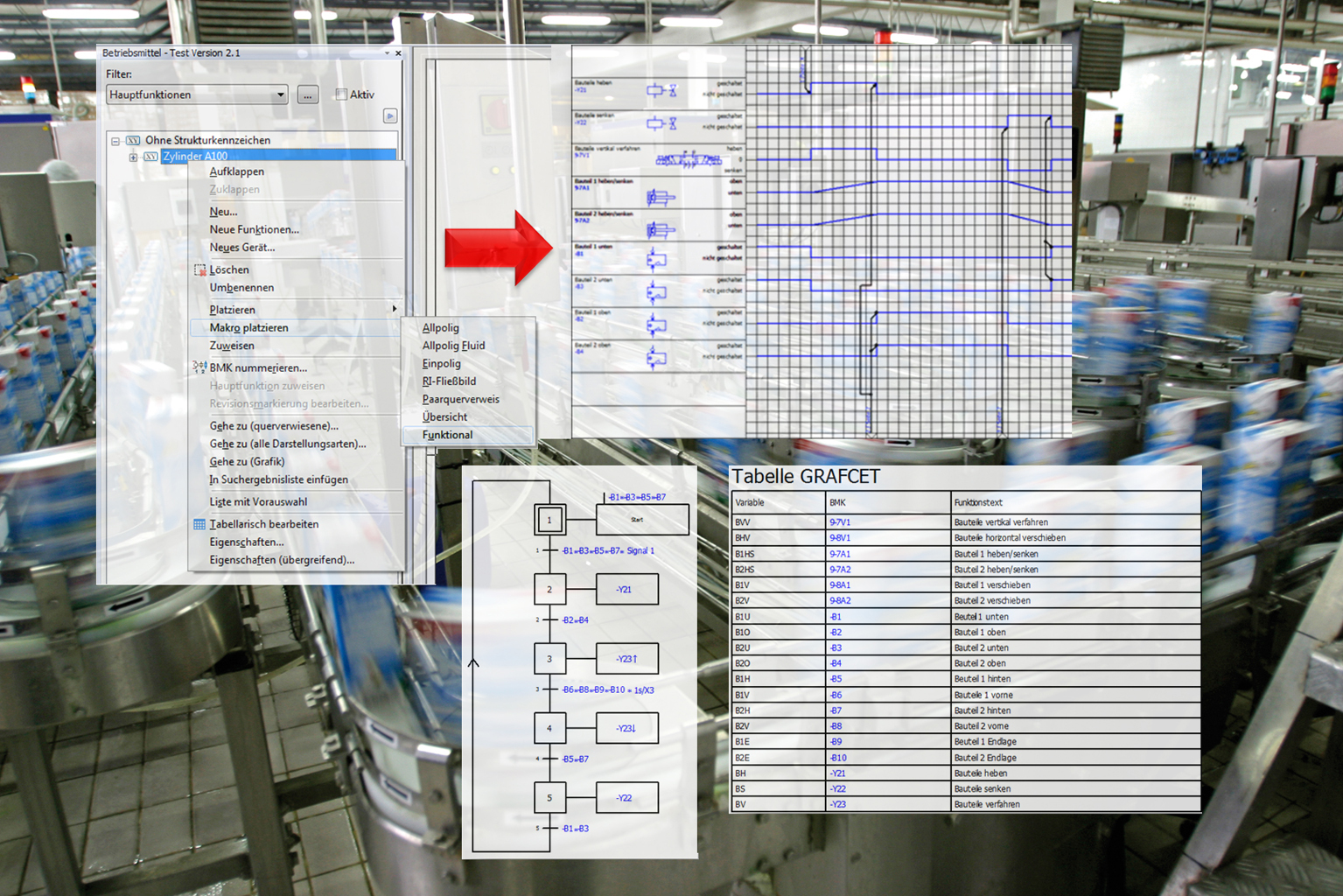
Task: Click the -B5+B7 transition condition text
Action: point(575,759)
